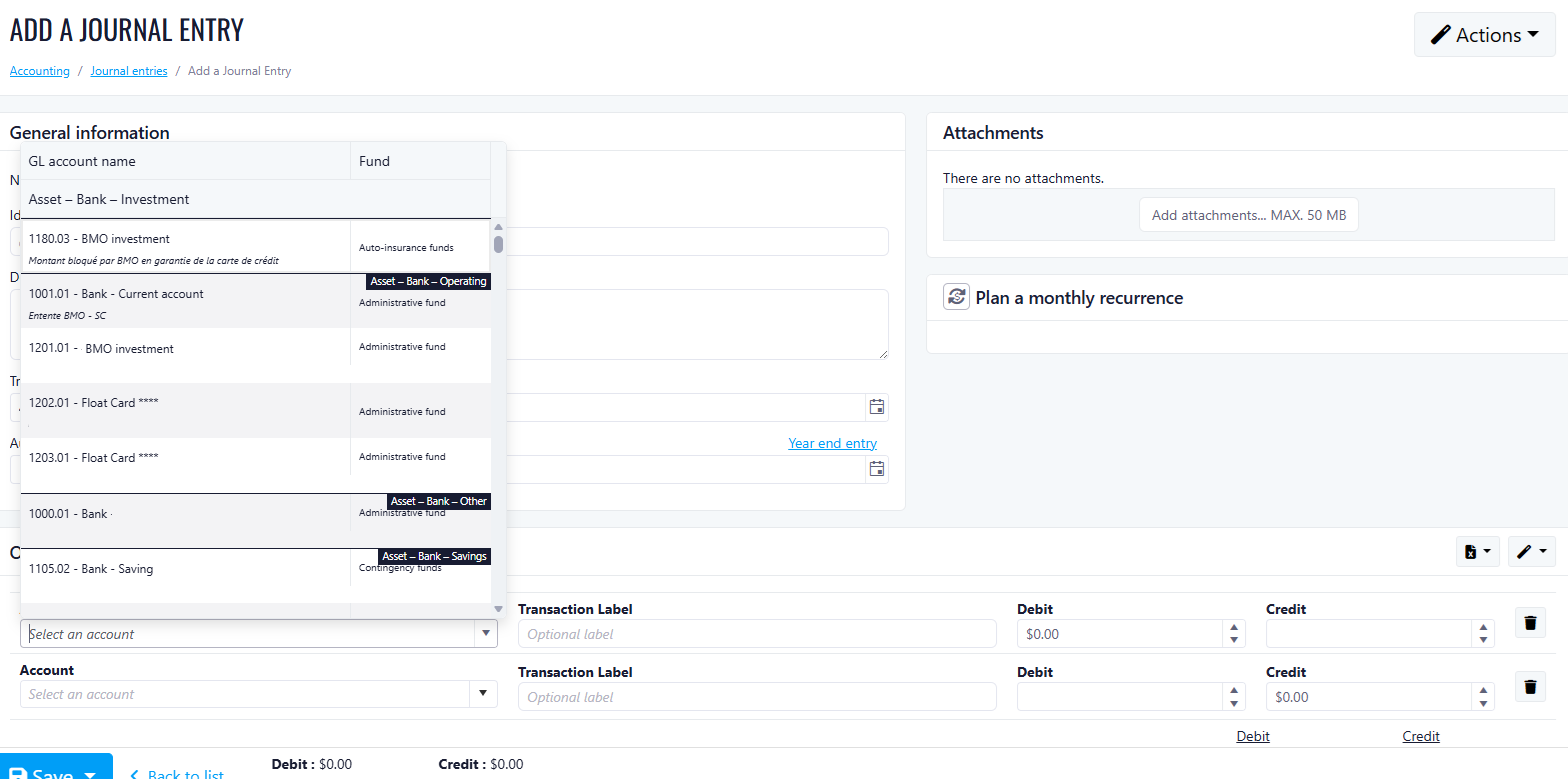Click the GL account name column header
Viewport: 1568px width, 779px height.
coord(185,161)
